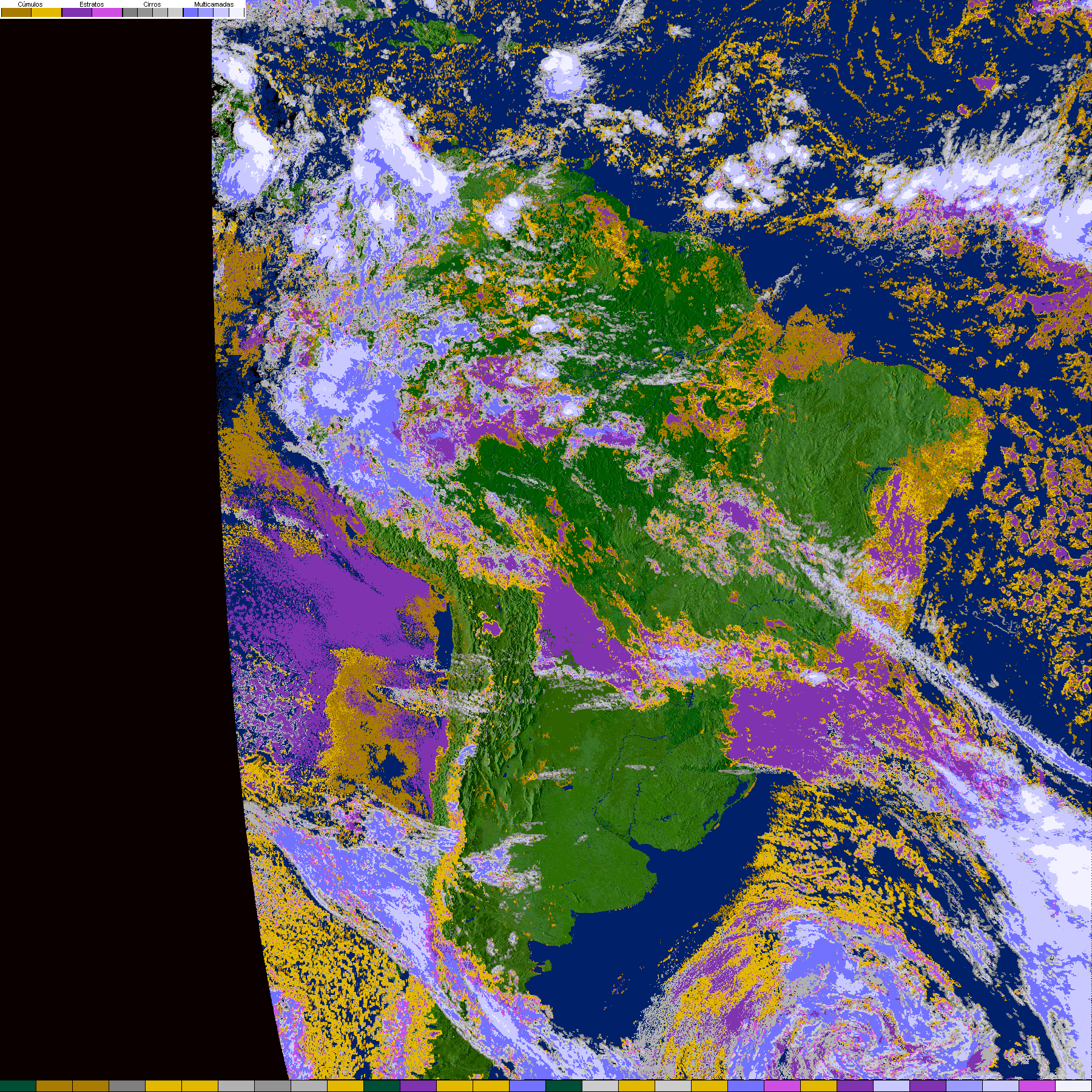Select the yellow Cúmulos legend swatch
The height and width of the screenshot is (1092, 1092).
[x=47, y=13]
